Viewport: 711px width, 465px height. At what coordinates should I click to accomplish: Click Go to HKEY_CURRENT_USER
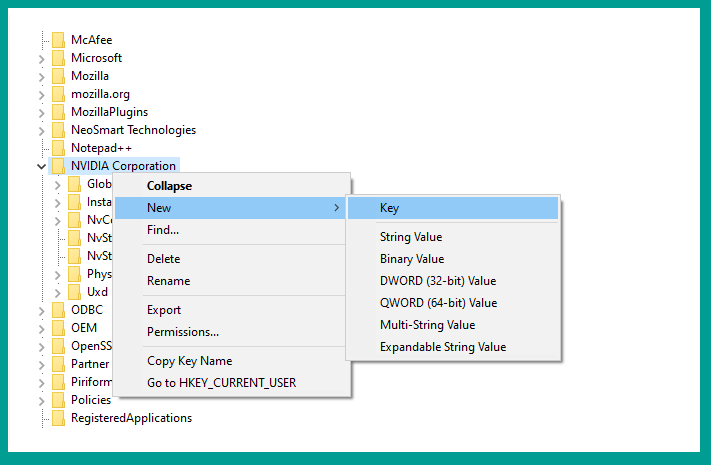pyautogui.click(x=221, y=382)
